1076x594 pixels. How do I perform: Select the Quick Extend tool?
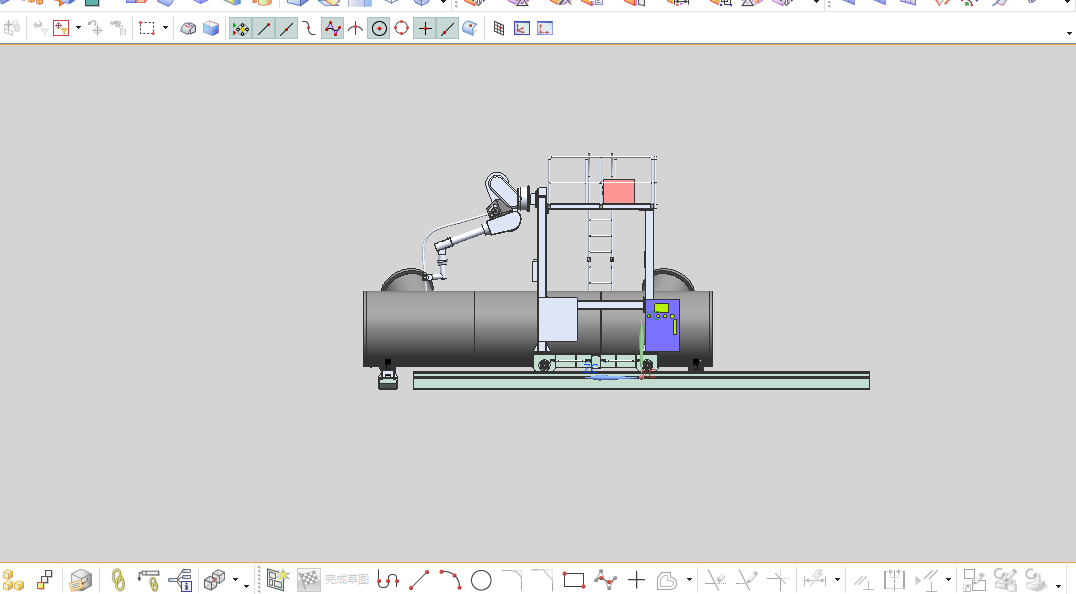pos(747,580)
